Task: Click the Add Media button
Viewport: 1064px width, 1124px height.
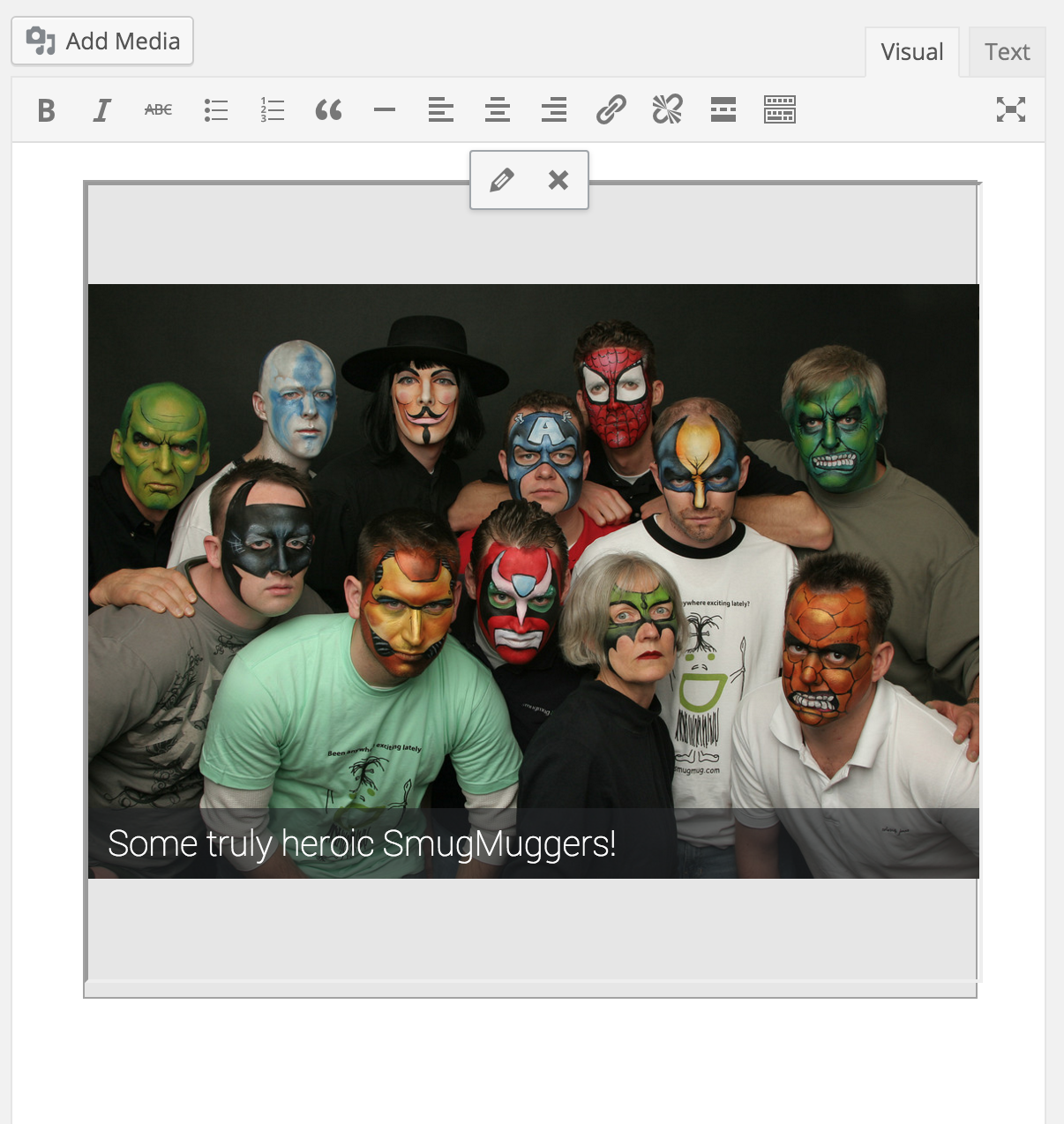Action: pos(102,41)
